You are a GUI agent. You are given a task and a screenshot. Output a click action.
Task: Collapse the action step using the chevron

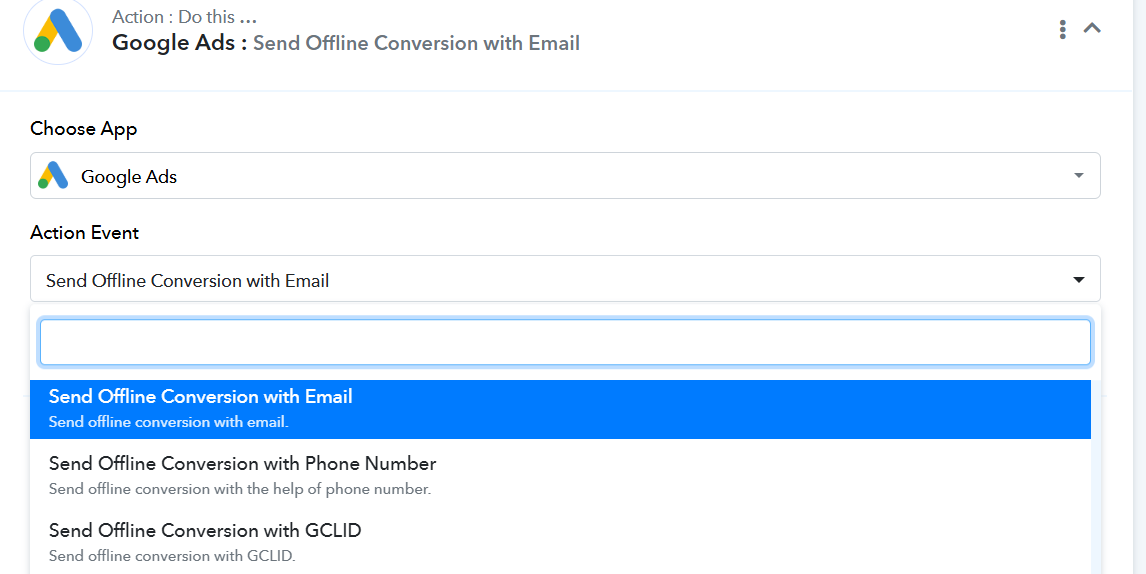(1092, 29)
